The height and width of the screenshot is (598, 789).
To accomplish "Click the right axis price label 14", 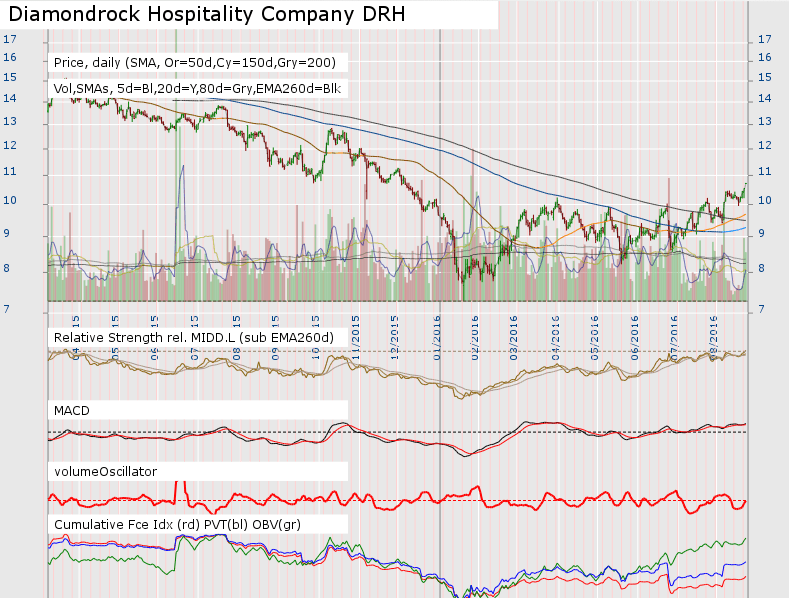I will pyautogui.click(x=765, y=98).
